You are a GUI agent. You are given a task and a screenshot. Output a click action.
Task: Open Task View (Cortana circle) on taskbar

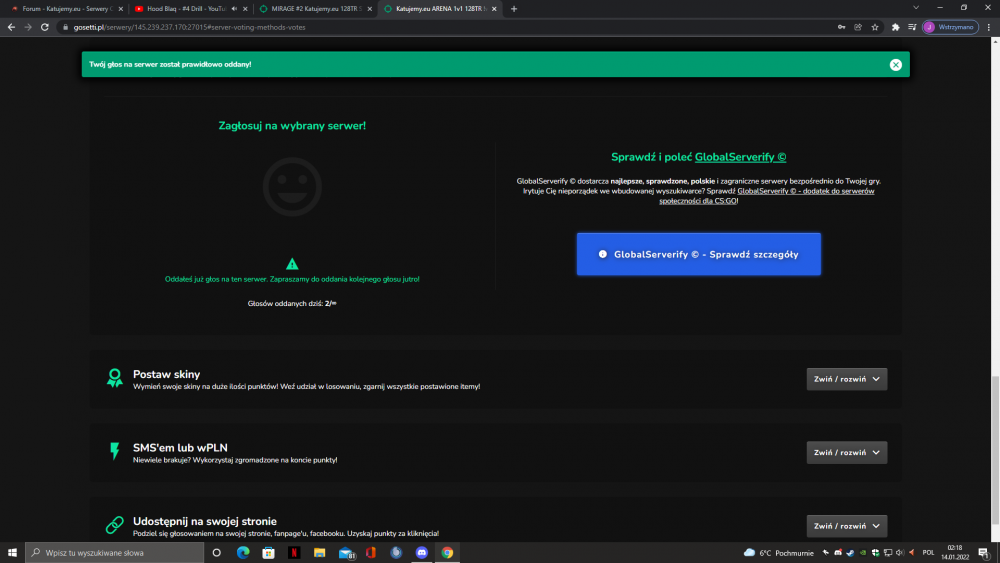217,552
